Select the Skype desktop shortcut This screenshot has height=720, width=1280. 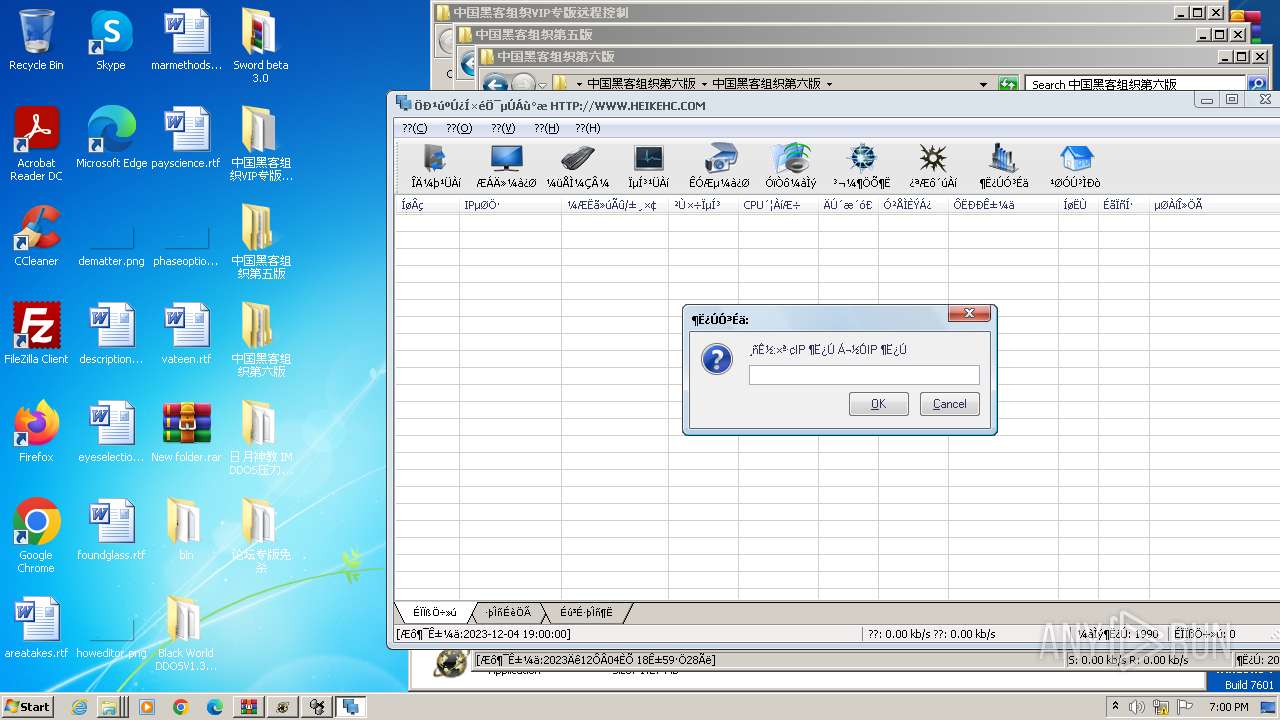[110, 40]
